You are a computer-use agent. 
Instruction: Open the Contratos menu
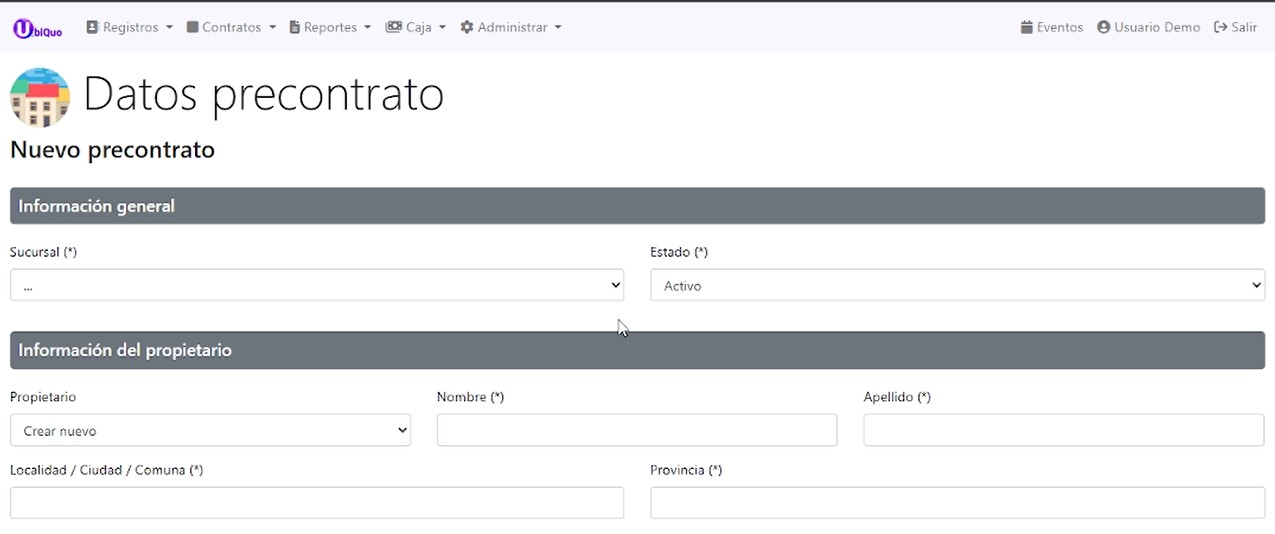pos(231,28)
